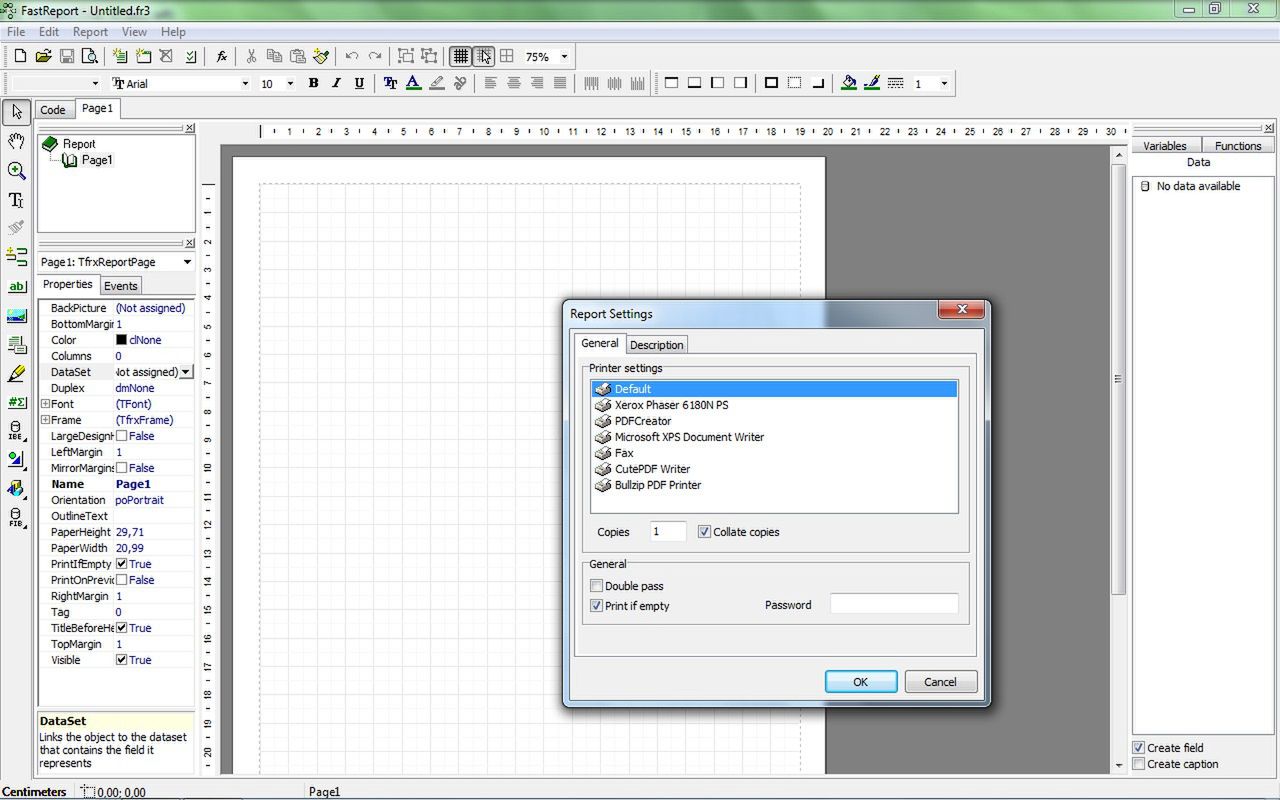Viewport: 1280px width, 800px height.
Task: Toggle Collate copies checkbox
Action: point(704,532)
